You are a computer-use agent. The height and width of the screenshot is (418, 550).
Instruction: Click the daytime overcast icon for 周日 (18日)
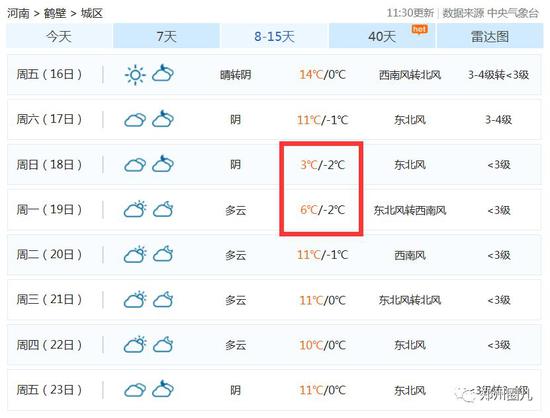point(135,165)
